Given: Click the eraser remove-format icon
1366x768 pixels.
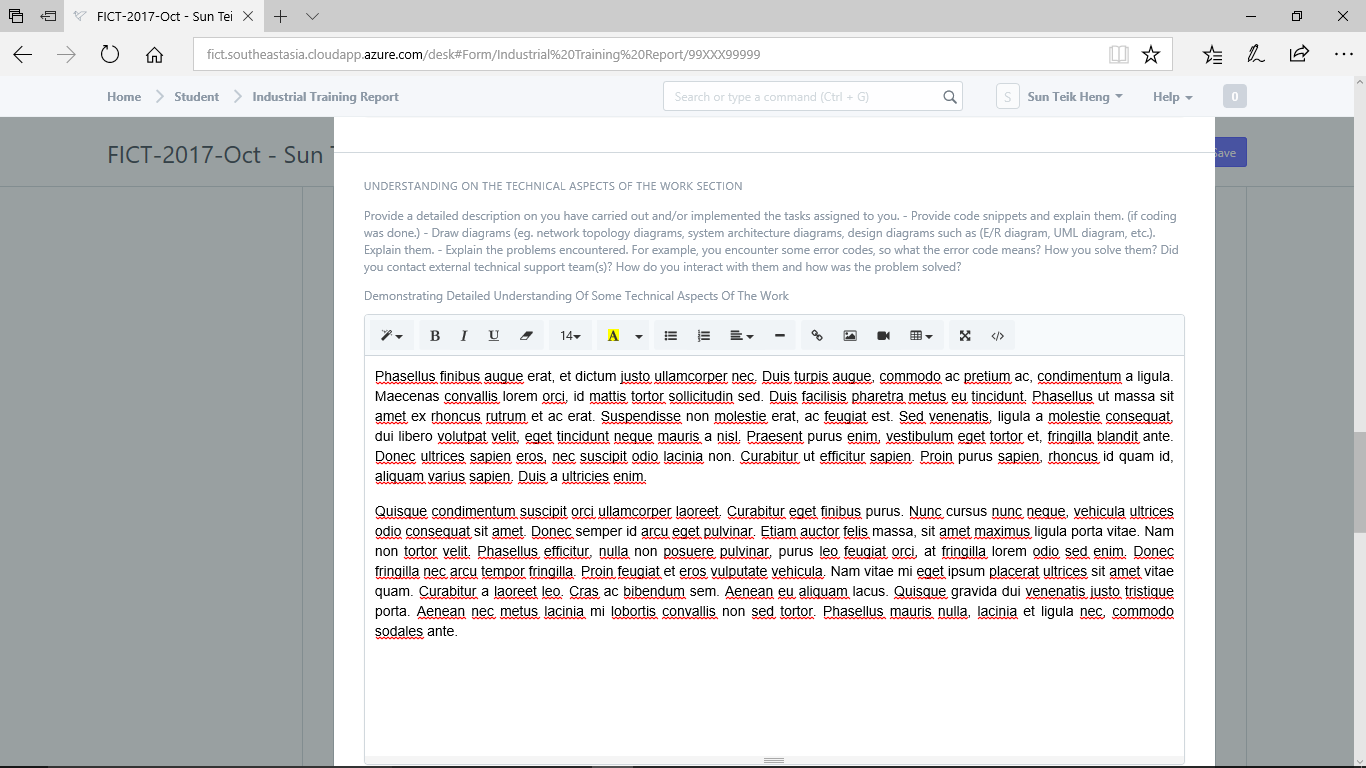Looking at the screenshot, I should click(x=527, y=336).
